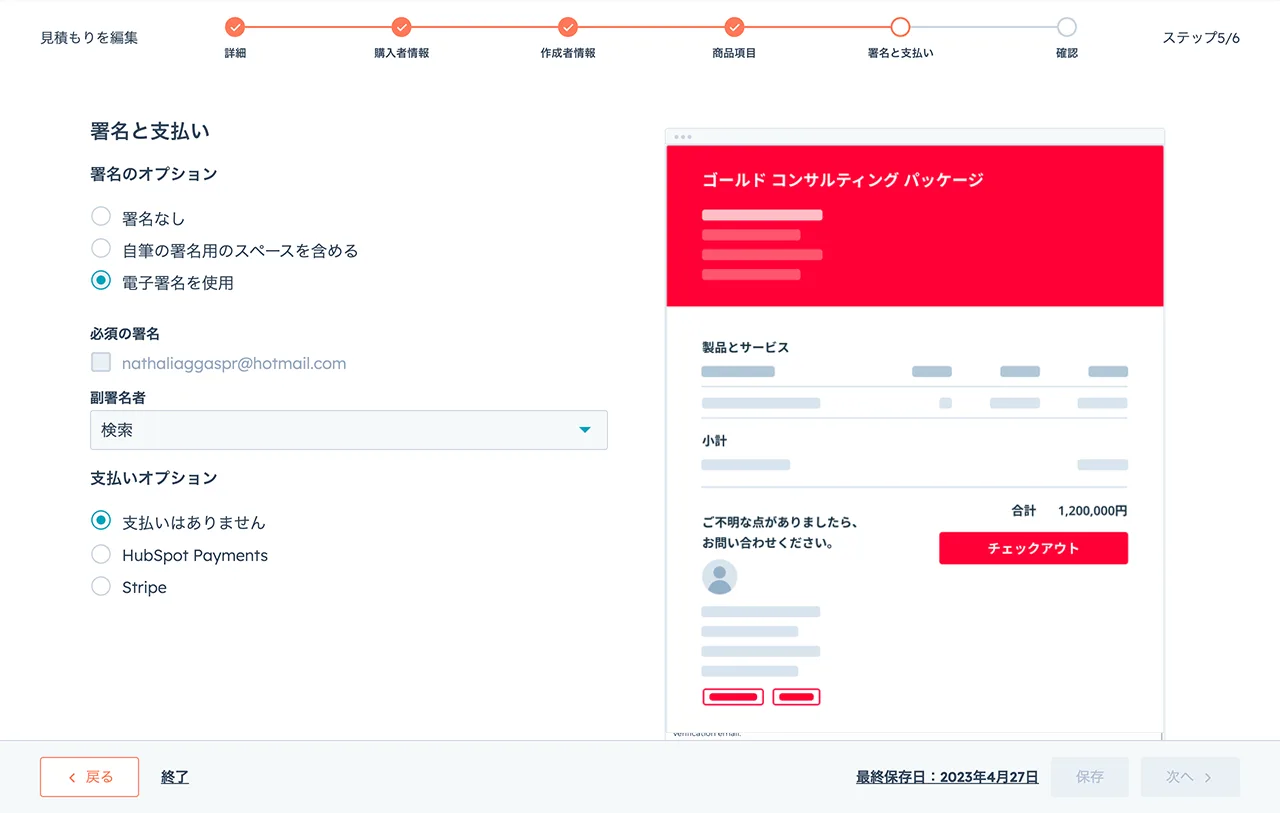Select 自筆の署名用のスペースを含める option
This screenshot has height=813, width=1280.
coord(101,249)
